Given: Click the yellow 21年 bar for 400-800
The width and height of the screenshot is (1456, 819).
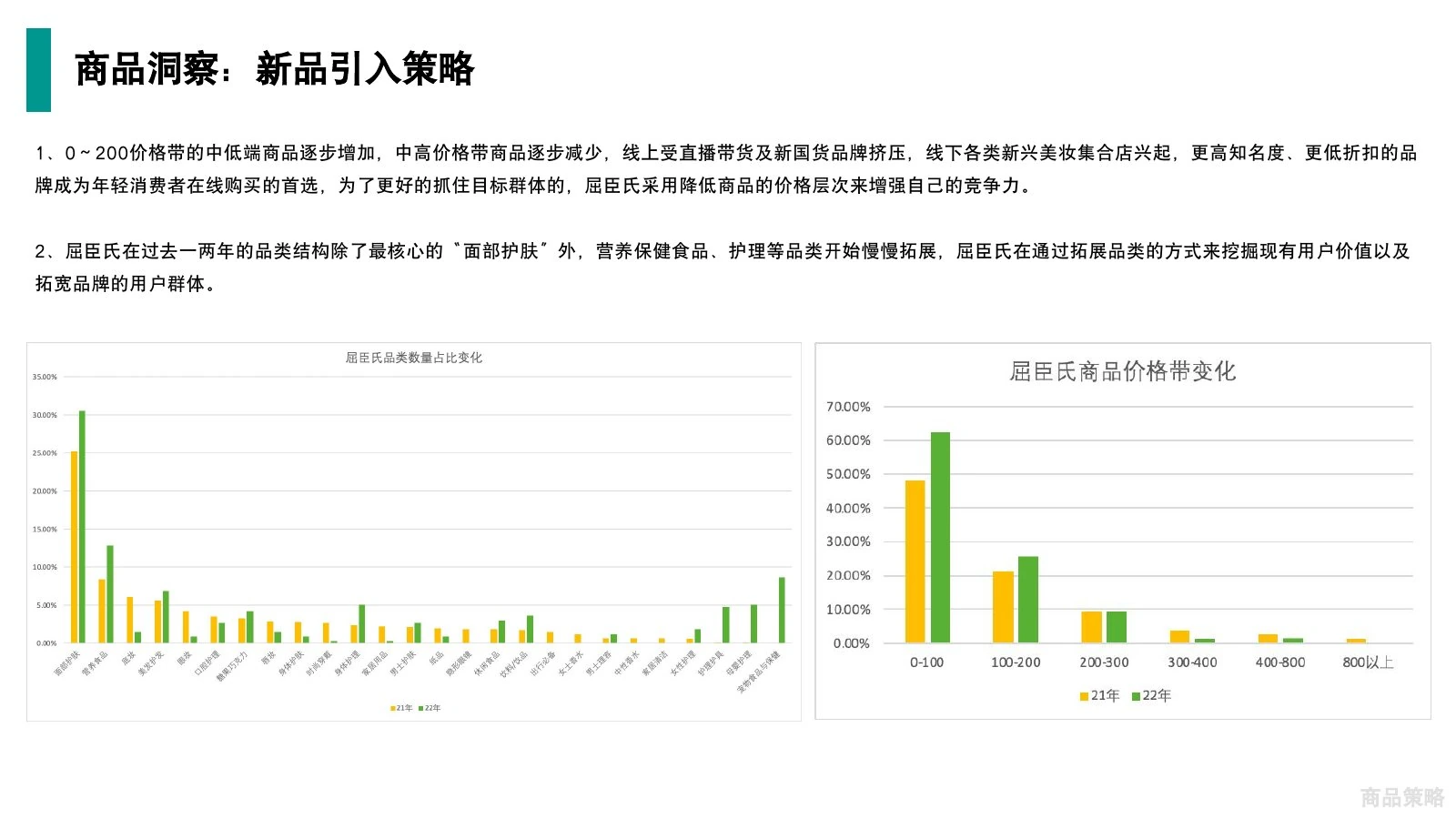Looking at the screenshot, I should 1268,639.
